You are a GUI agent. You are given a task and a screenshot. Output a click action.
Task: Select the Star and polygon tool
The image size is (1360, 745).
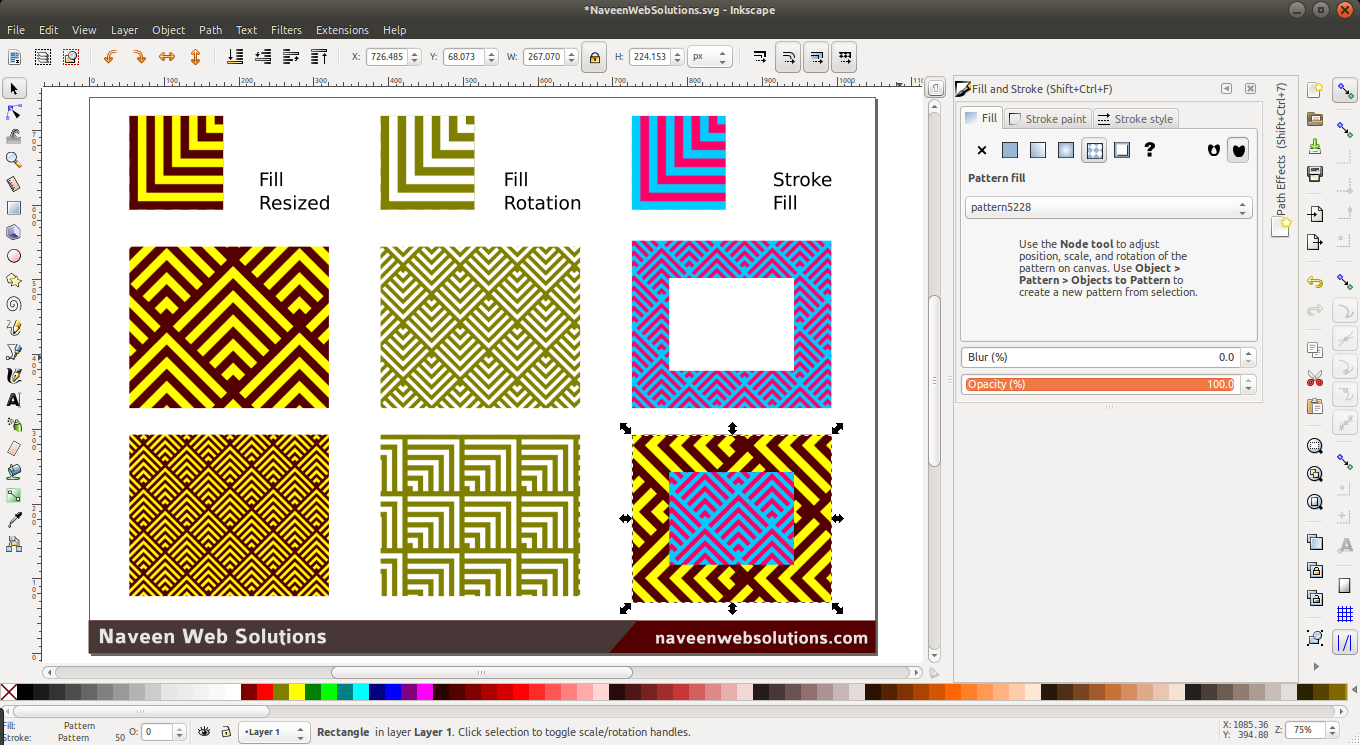14,280
